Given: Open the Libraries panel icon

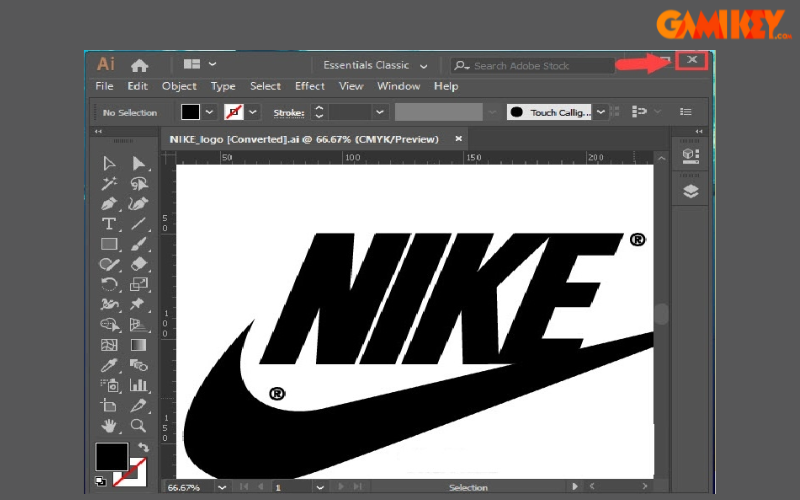Looking at the screenshot, I should click(x=690, y=156).
